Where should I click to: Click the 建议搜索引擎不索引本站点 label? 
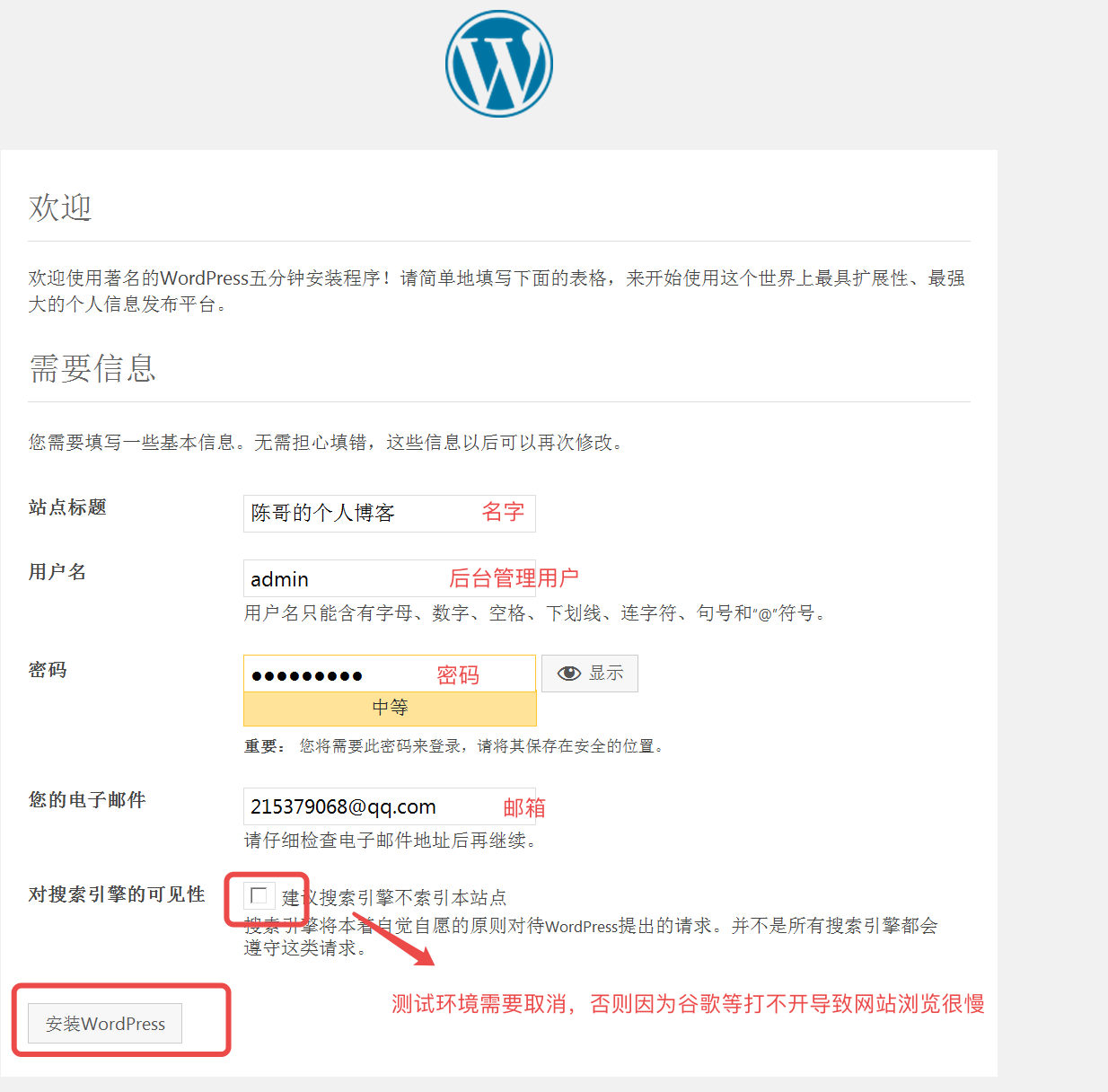[x=394, y=897]
